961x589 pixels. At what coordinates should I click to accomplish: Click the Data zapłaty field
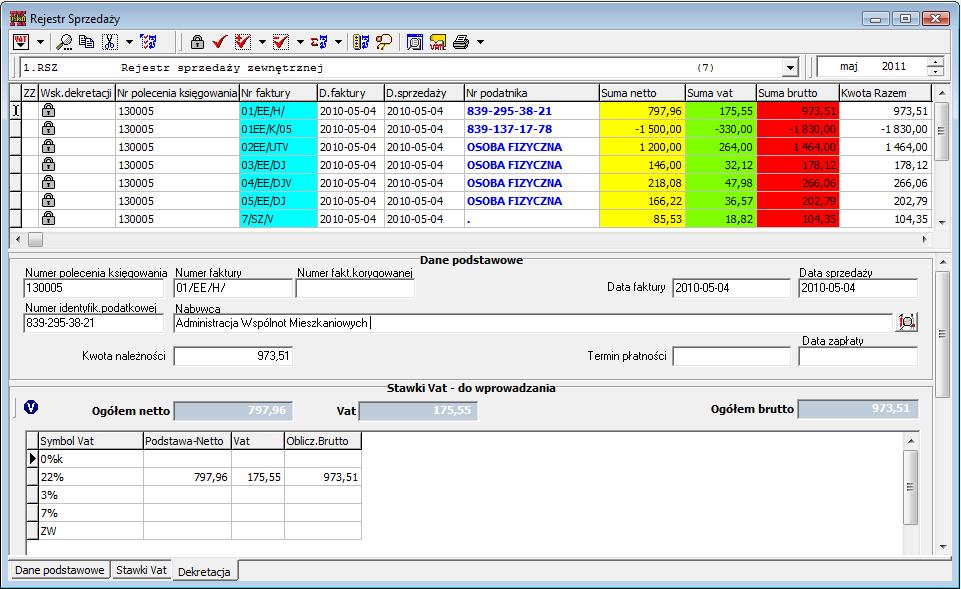pyautogui.click(x=858, y=356)
